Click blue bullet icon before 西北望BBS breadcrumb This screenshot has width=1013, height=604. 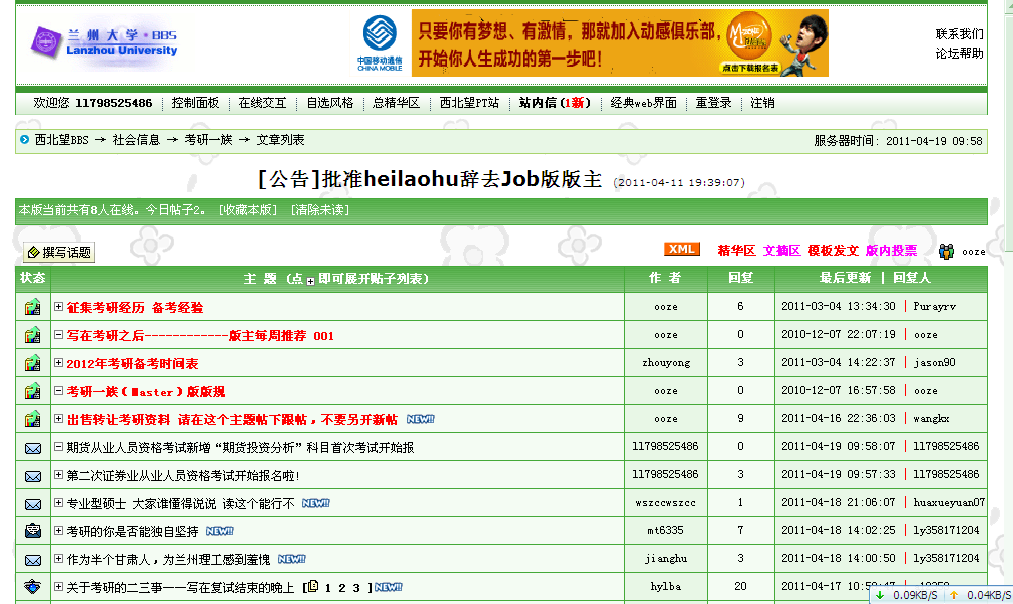click(x=25, y=140)
